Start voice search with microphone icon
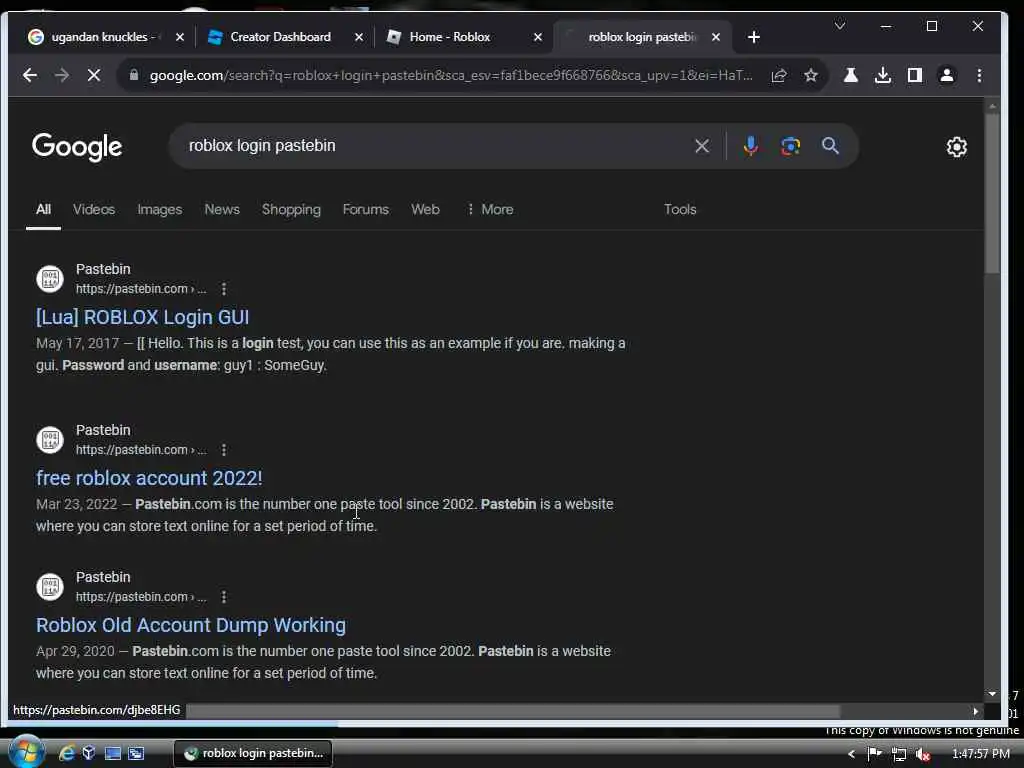Viewport: 1024px width, 768px height. pos(750,146)
